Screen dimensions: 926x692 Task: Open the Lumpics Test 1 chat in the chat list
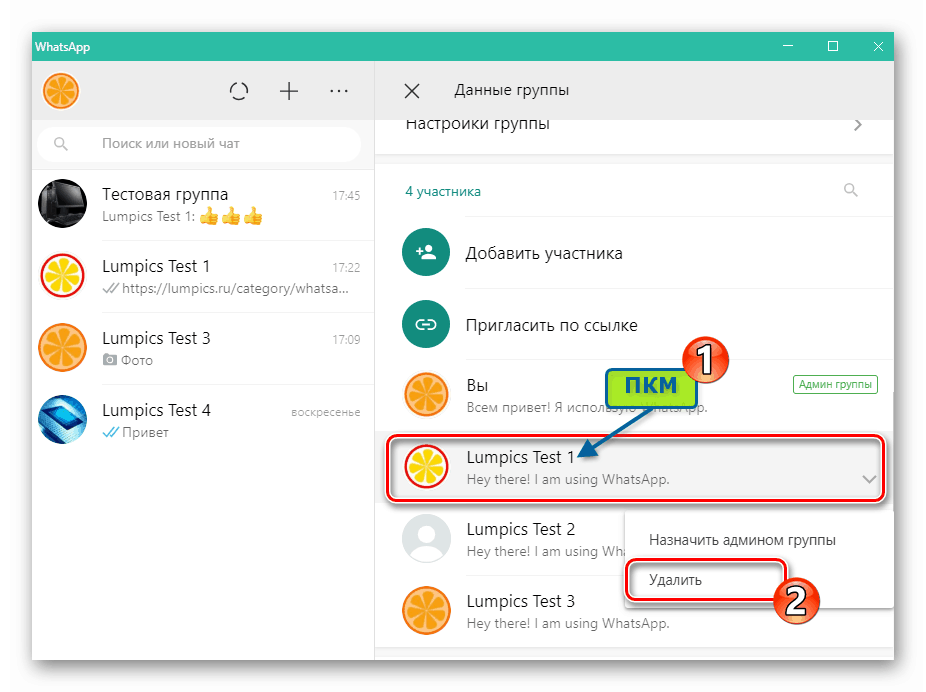point(203,276)
